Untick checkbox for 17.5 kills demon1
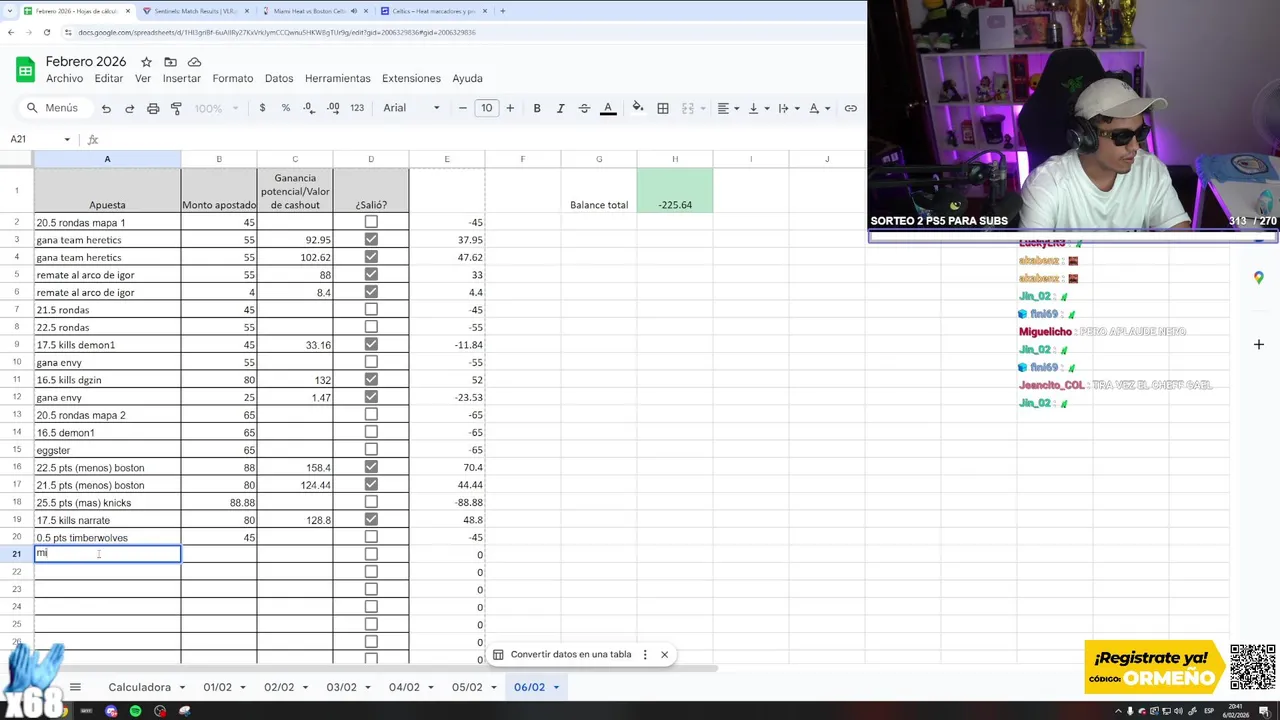This screenshot has width=1280, height=720. coord(371,344)
